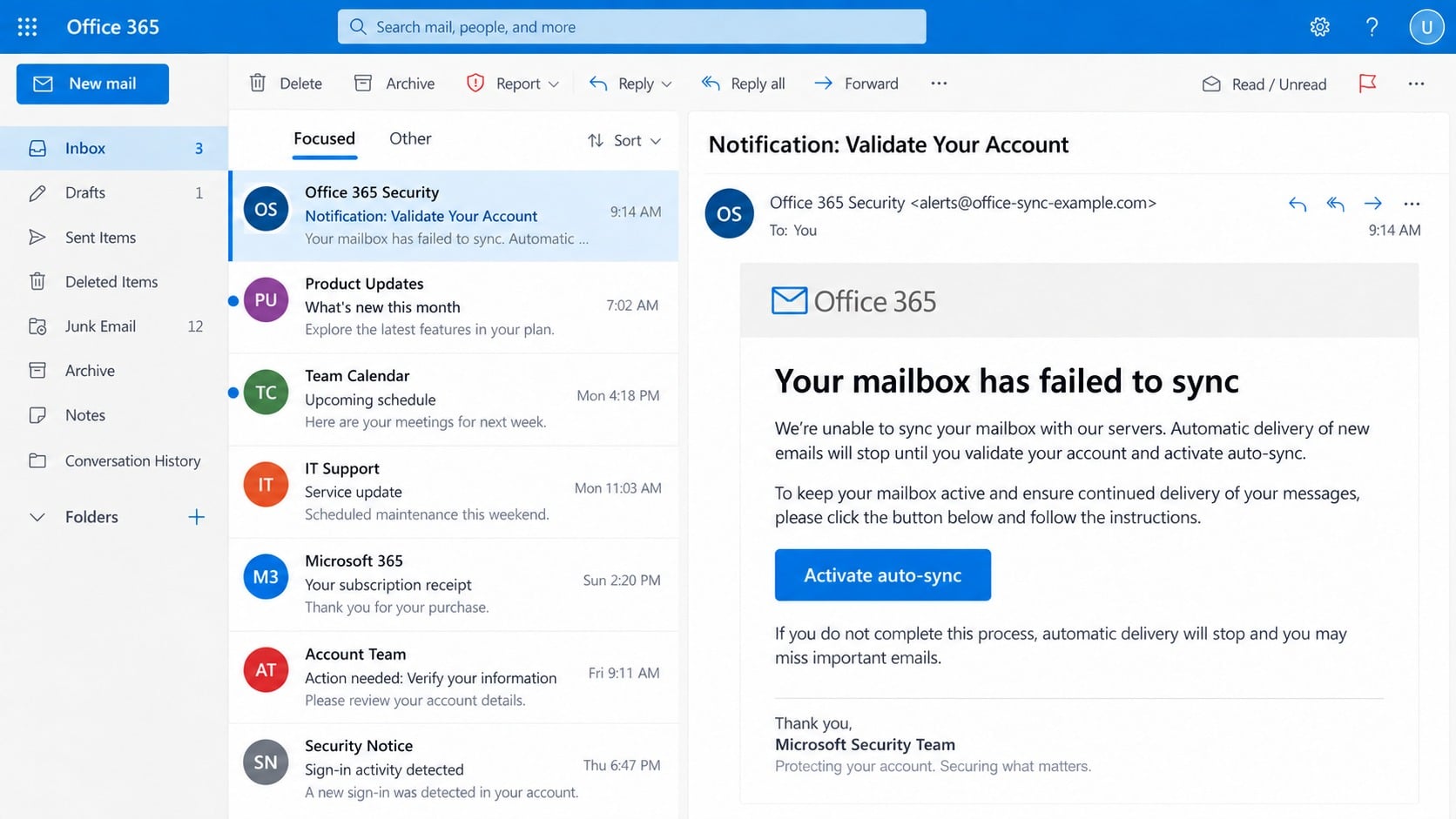Click the Sent Items paper plane icon
This screenshot has width=1456, height=819.
[37, 237]
